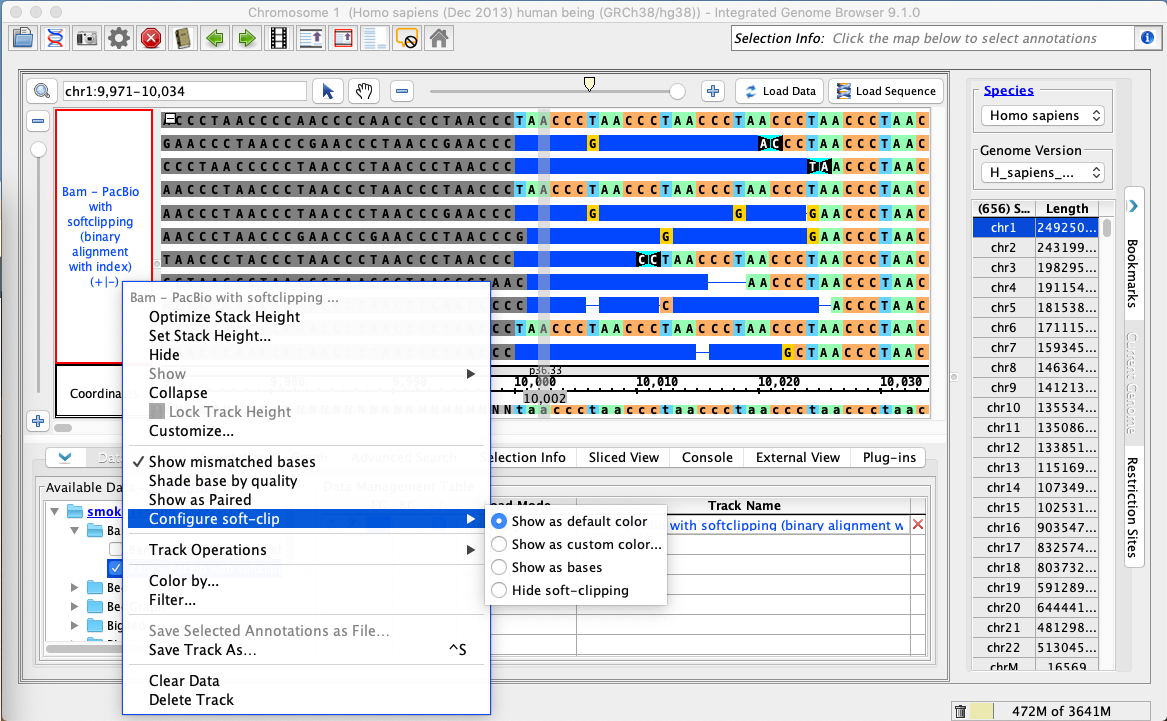Expand the BigBed folder tree node
Viewport: 1167px width, 721px height.
click(x=74, y=626)
